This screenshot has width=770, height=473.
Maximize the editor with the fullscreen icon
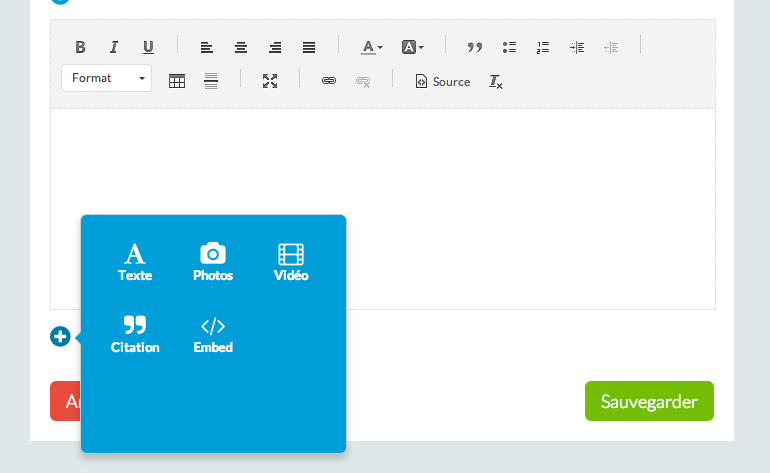[270, 81]
